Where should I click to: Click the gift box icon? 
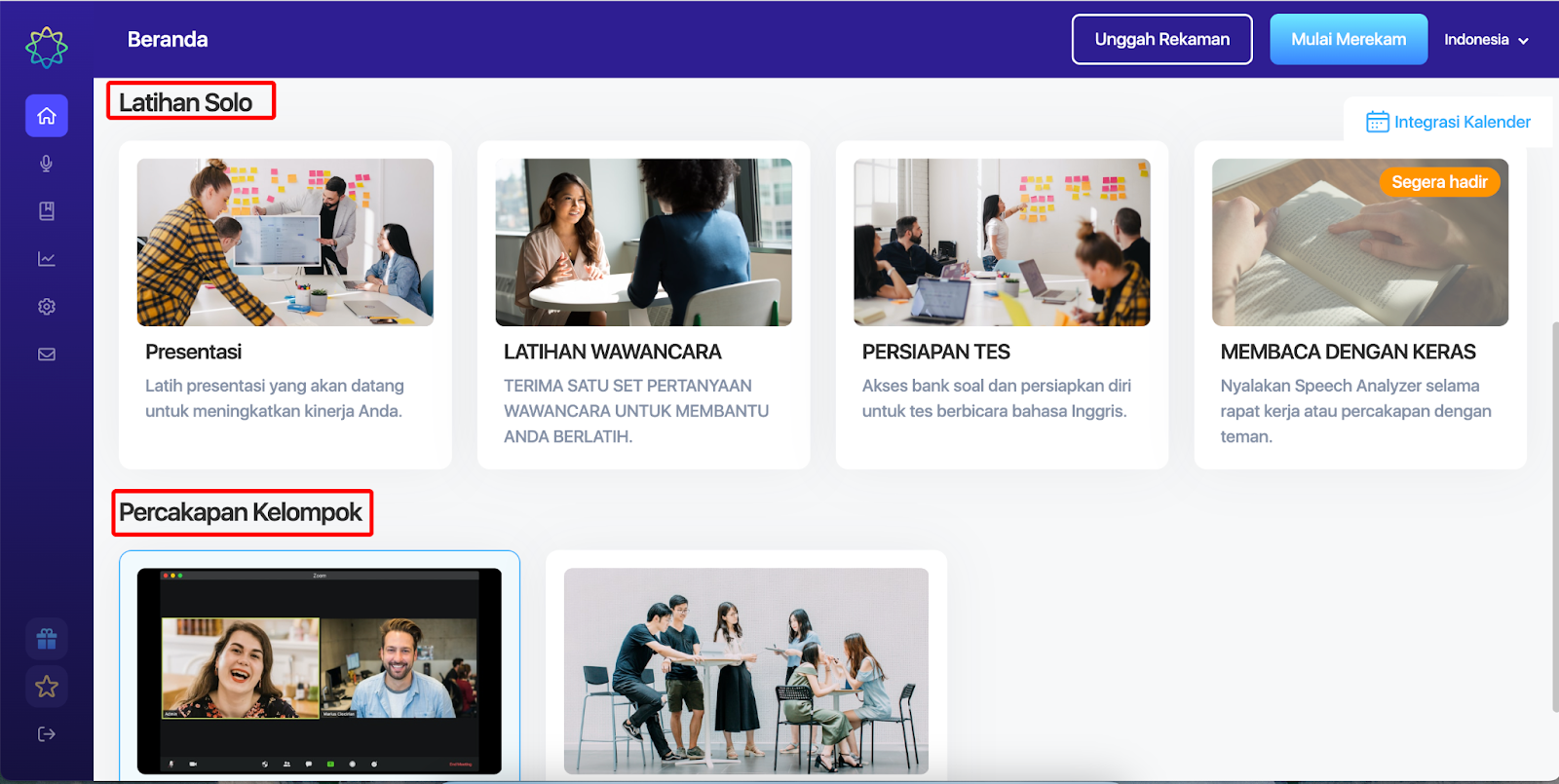(x=47, y=639)
